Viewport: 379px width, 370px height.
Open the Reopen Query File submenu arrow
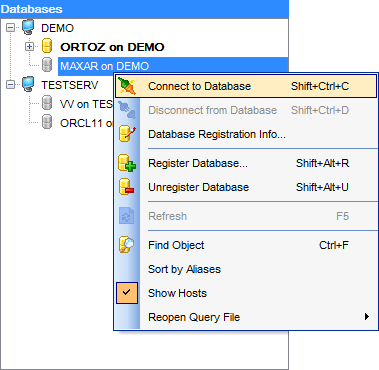coord(367,317)
